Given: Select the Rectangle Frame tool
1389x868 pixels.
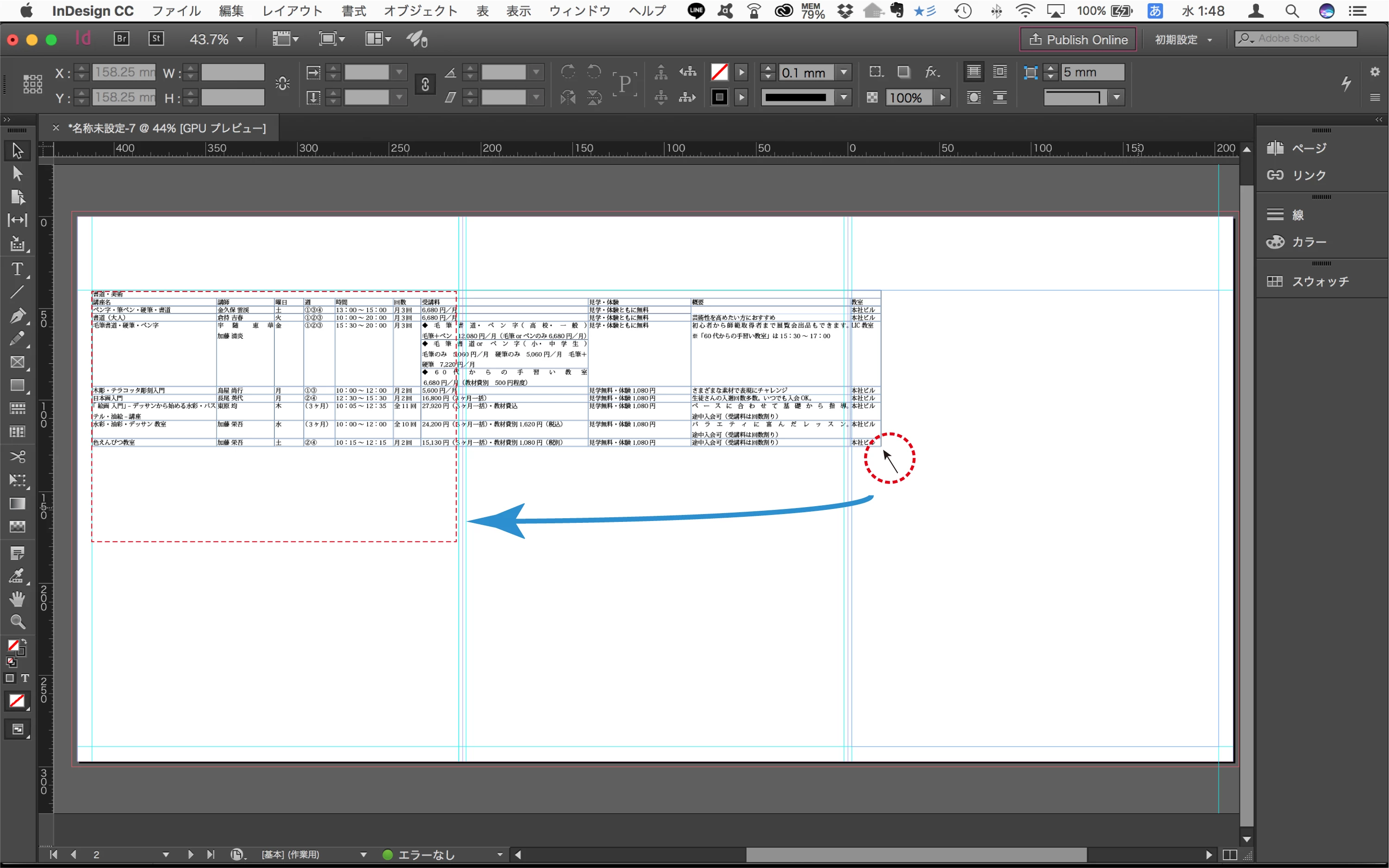Looking at the screenshot, I should [x=17, y=362].
